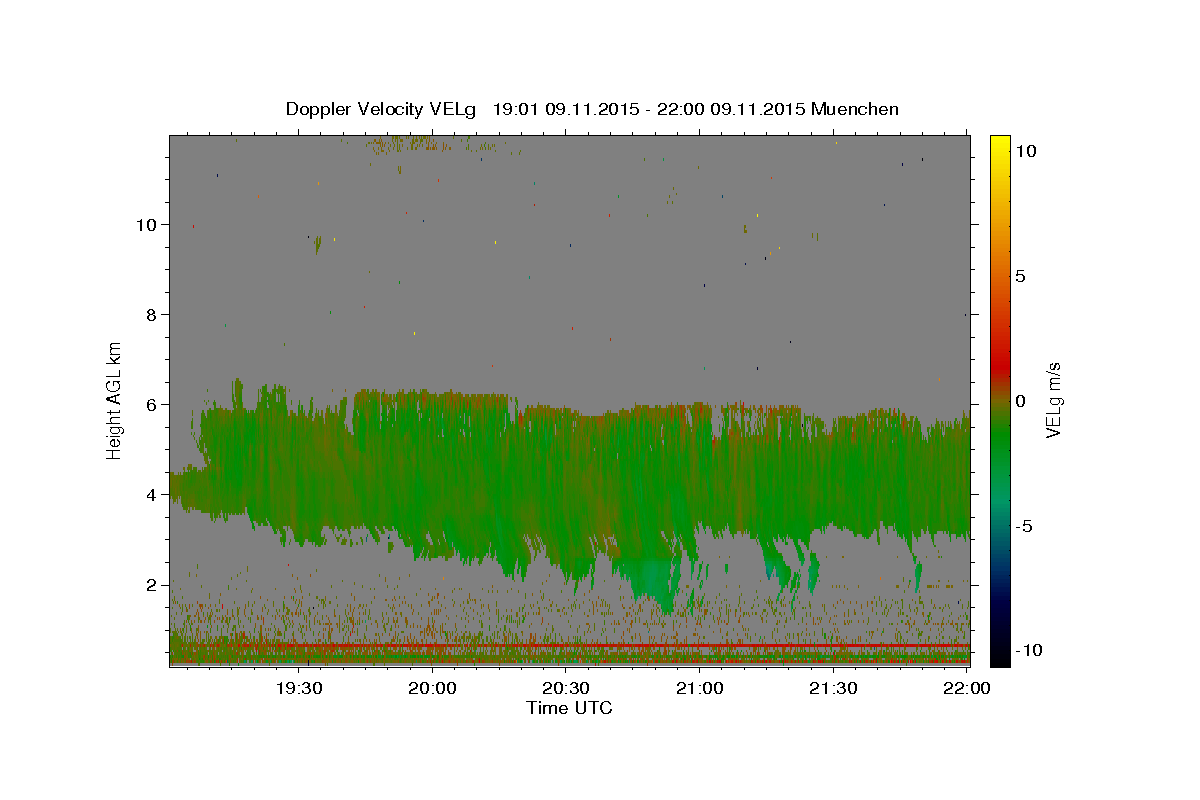Click the colorbar value -5 label
The width and height of the screenshot is (1200, 800).
coord(1024,526)
